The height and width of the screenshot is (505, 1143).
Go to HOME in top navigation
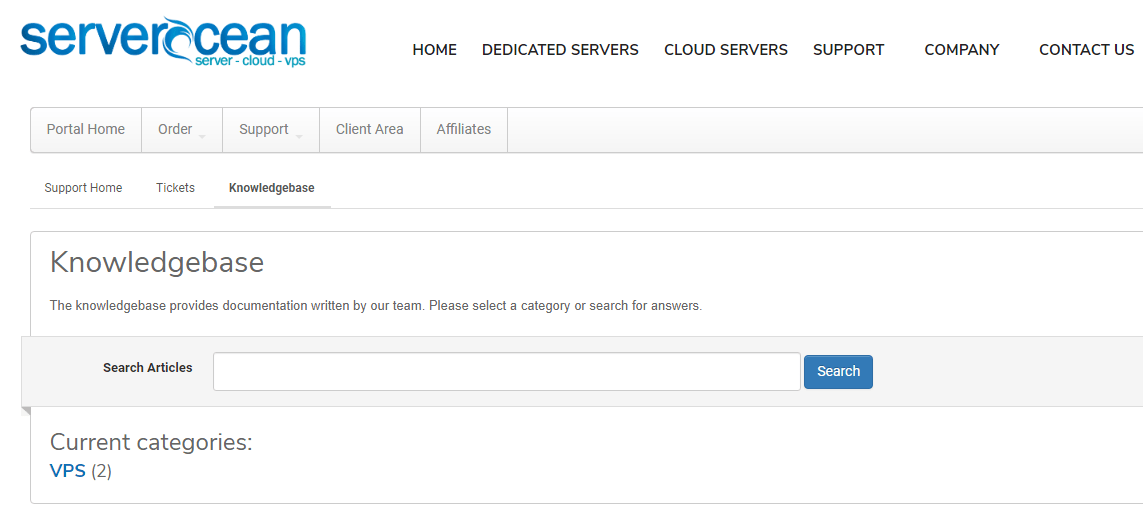434,50
